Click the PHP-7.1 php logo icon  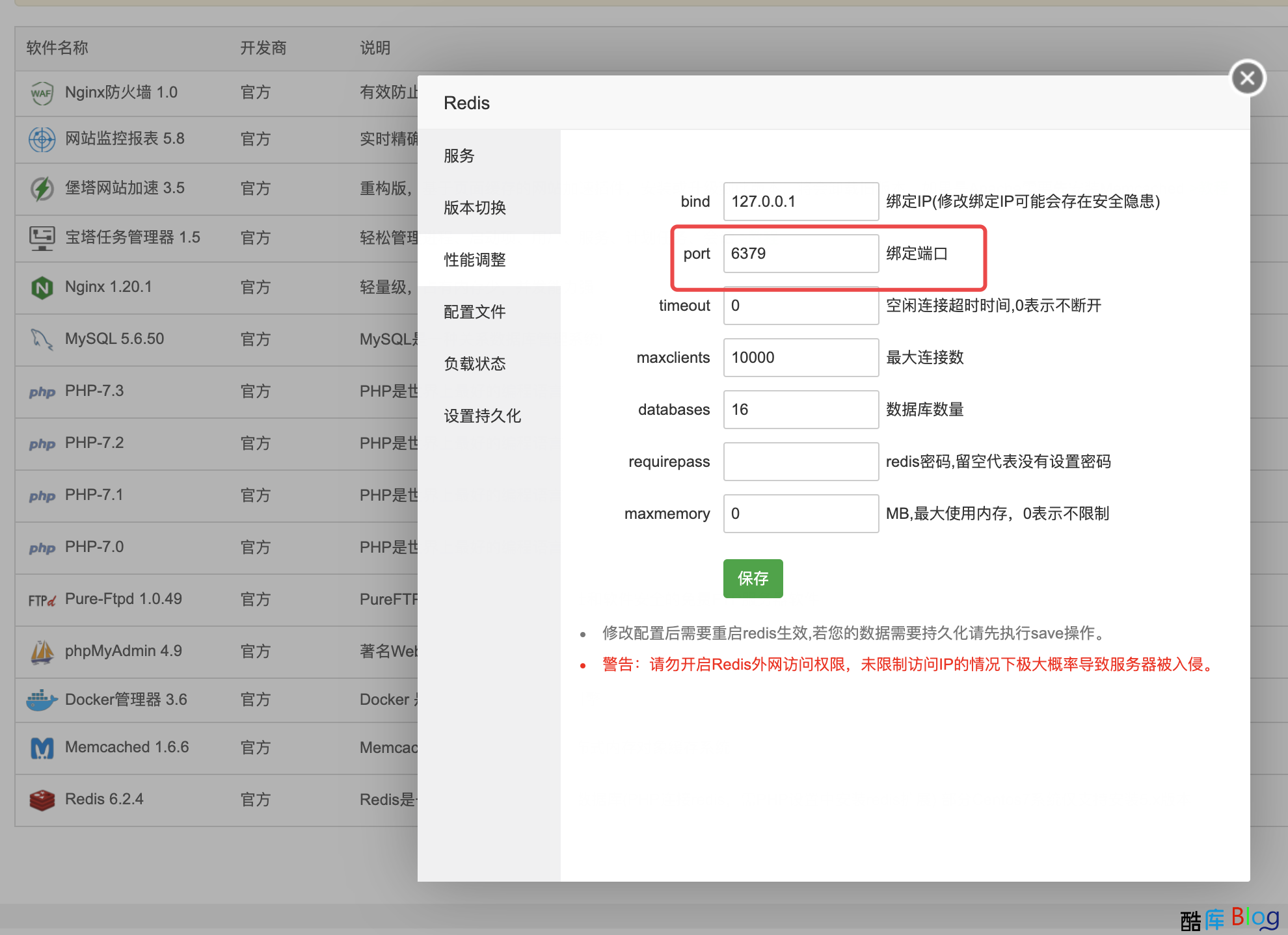point(42,495)
